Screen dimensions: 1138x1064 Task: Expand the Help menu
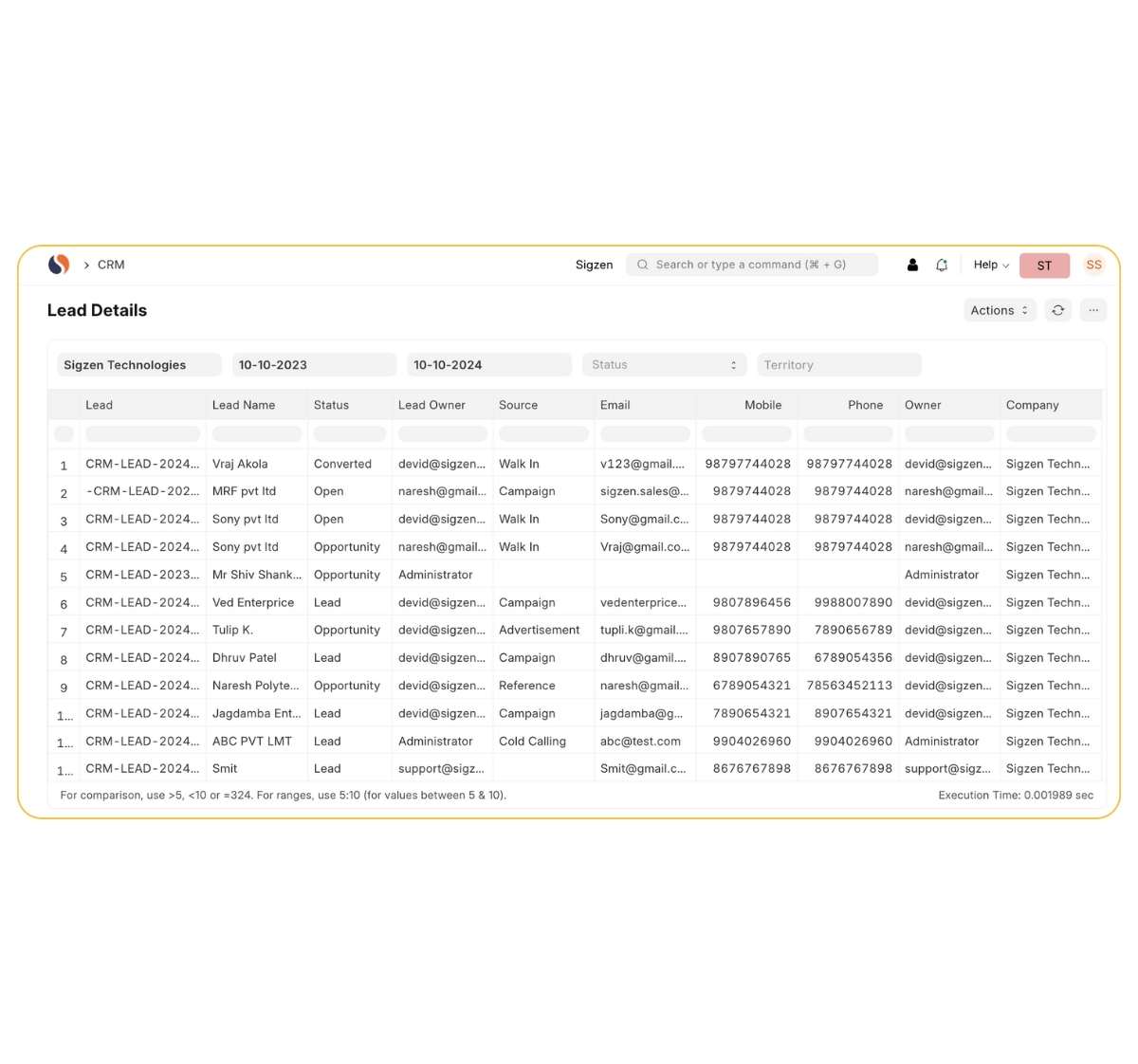(991, 266)
